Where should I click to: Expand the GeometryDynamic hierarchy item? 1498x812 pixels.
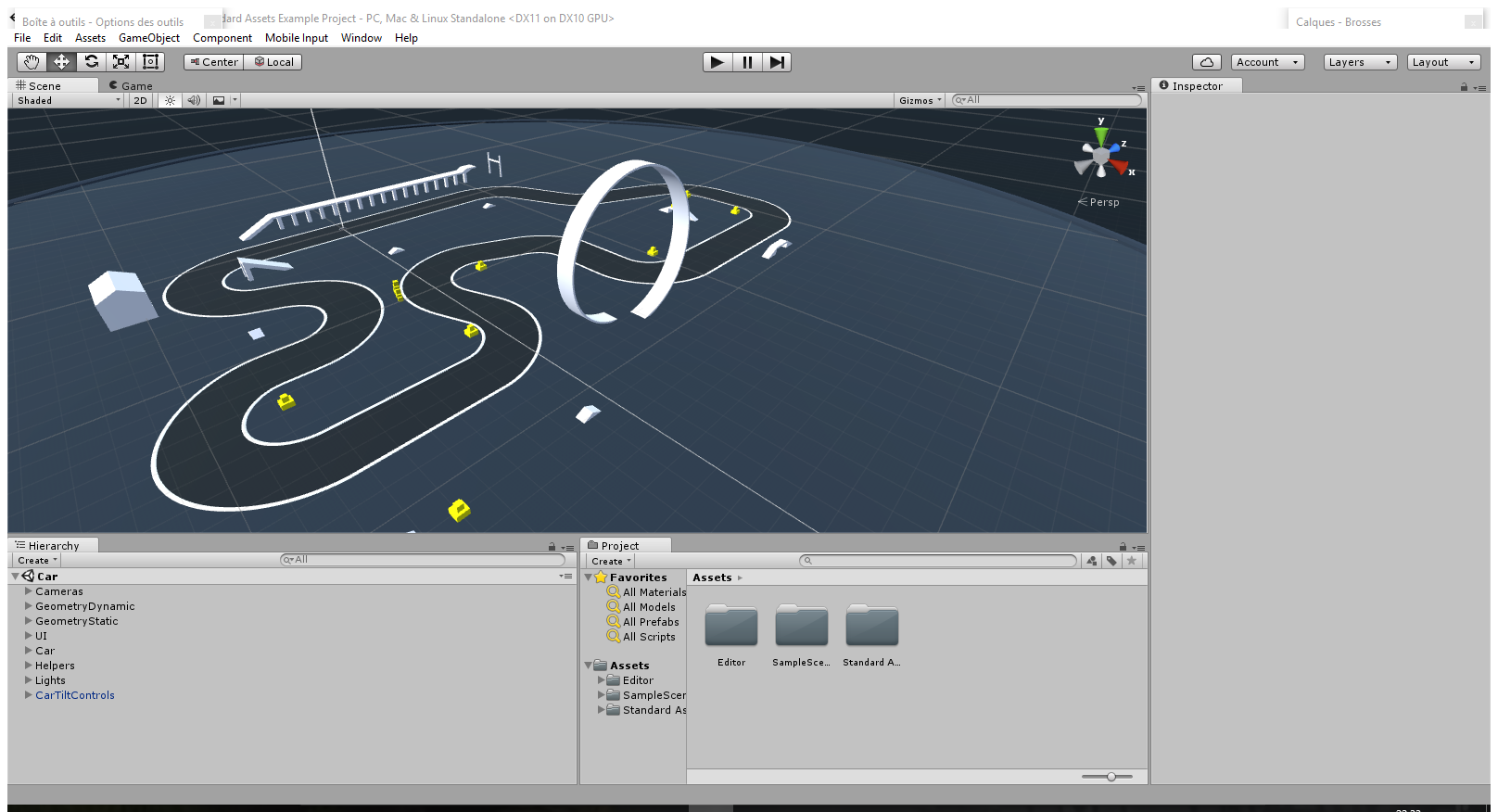click(x=29, y=606)
